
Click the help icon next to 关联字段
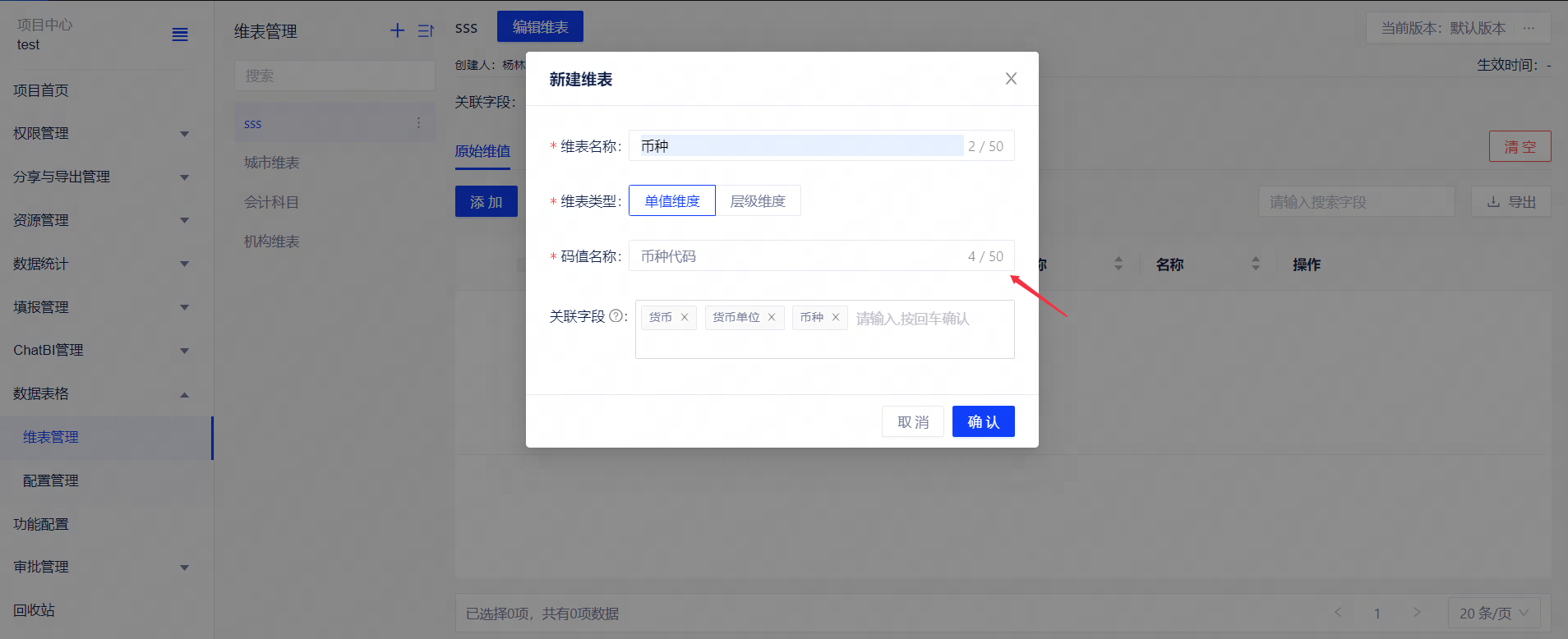pyautogui.click(x=616, y=316)
